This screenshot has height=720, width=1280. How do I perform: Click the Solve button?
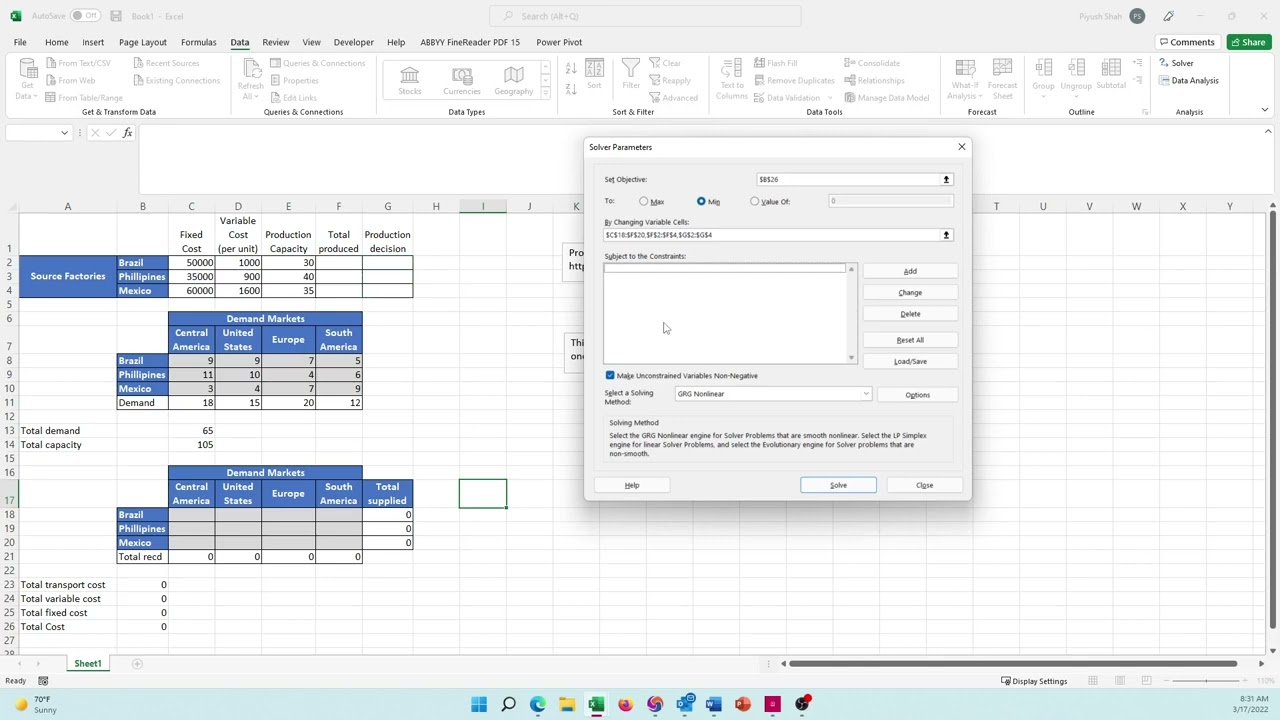pos(838,485)
